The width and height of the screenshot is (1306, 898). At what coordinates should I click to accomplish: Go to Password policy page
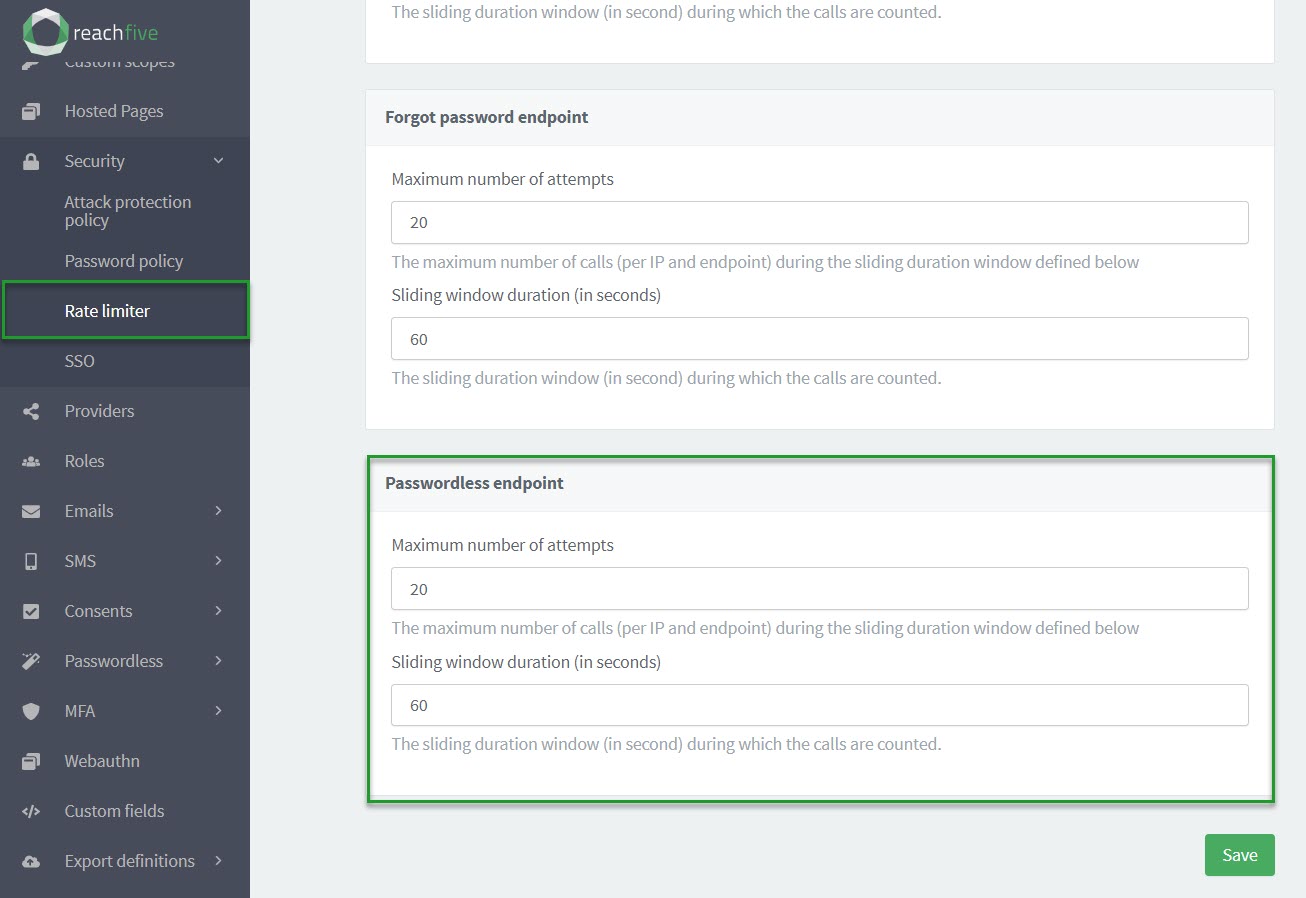[x=124, y=261]
